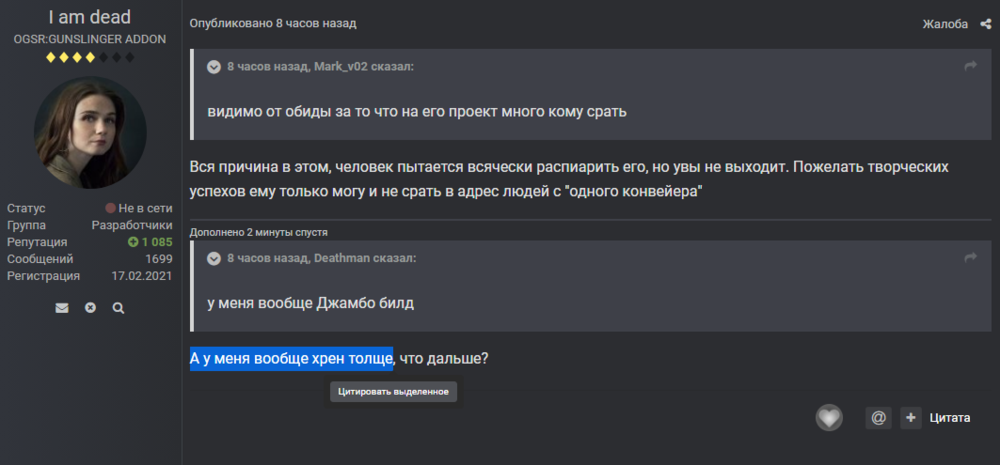Collapse the Deathman quote block
Screen dimensions: 1000x465
[x=214, y=259]
